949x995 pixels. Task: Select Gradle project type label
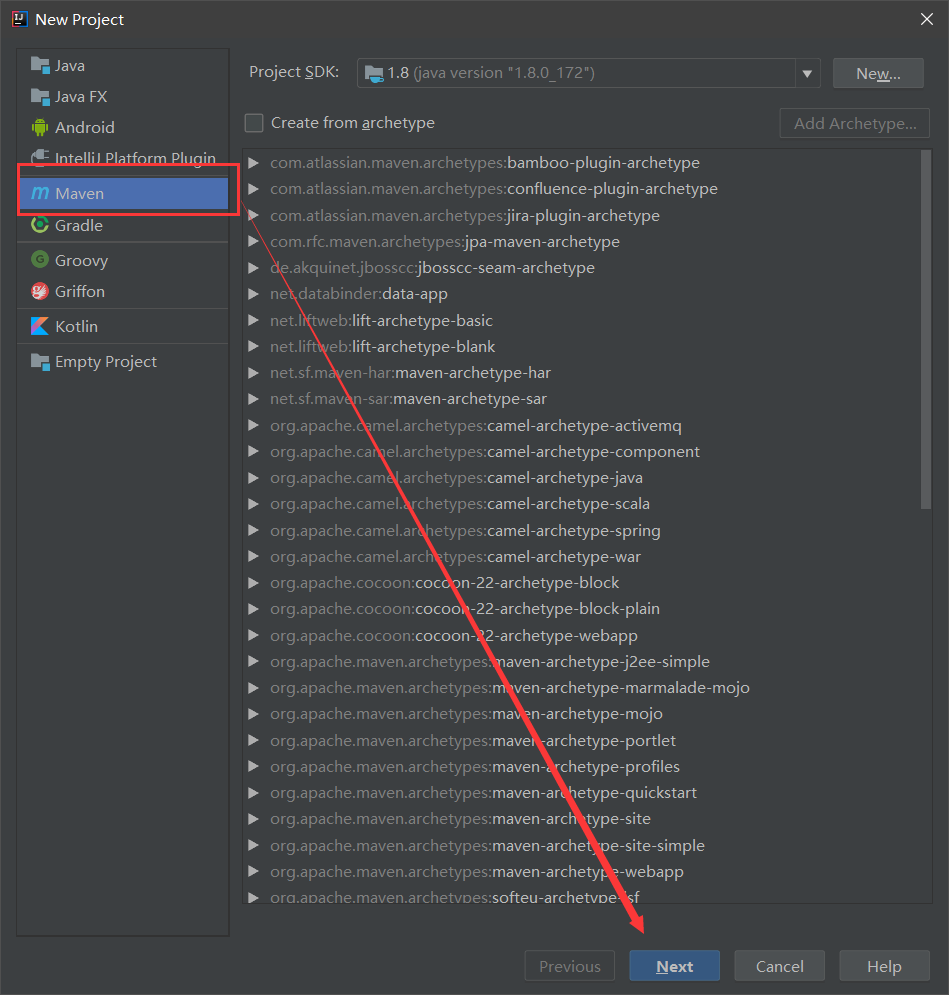pyautogui.click(x=79, y=225)
